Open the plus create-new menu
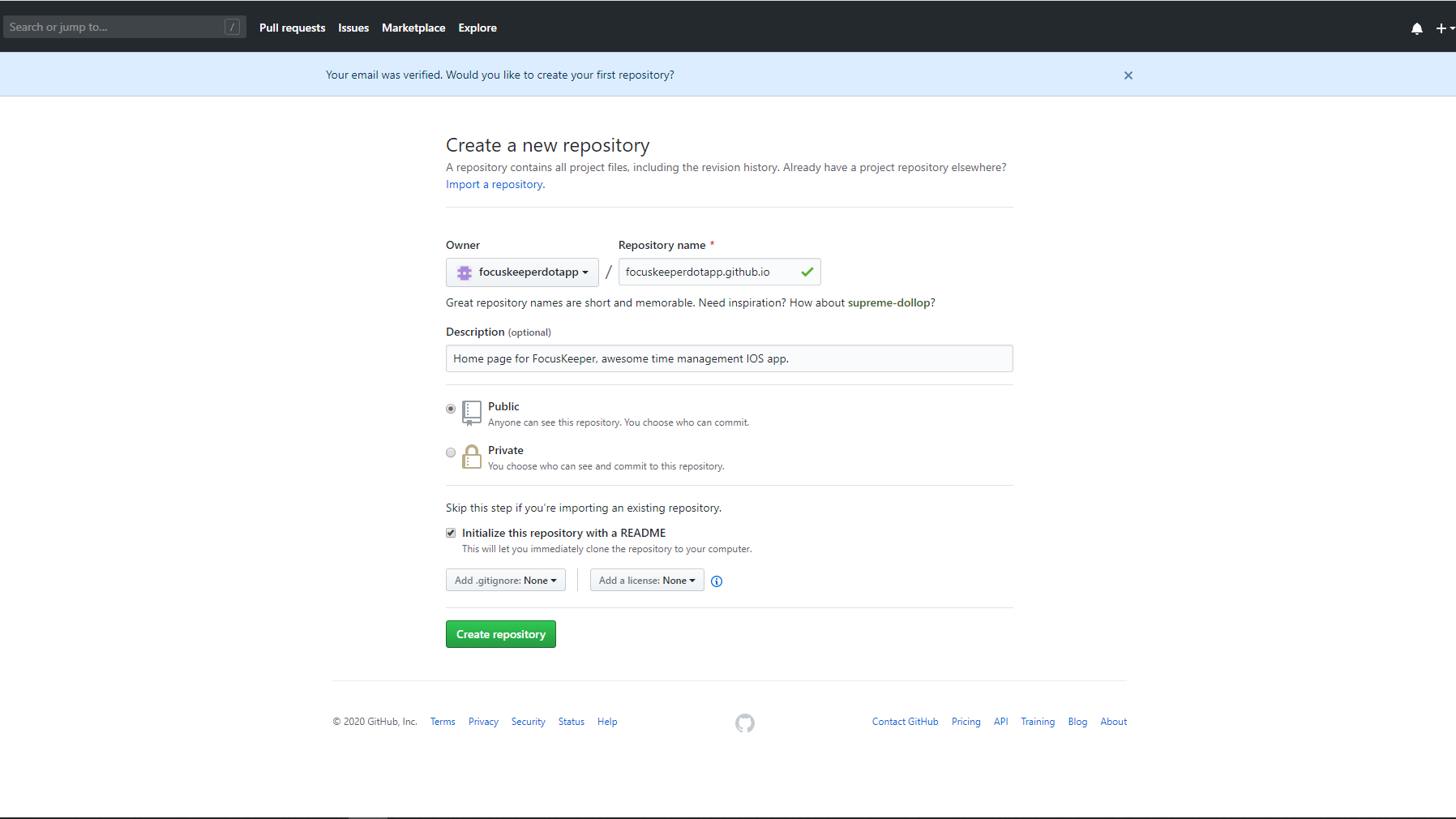 [x=1445, y=28]
